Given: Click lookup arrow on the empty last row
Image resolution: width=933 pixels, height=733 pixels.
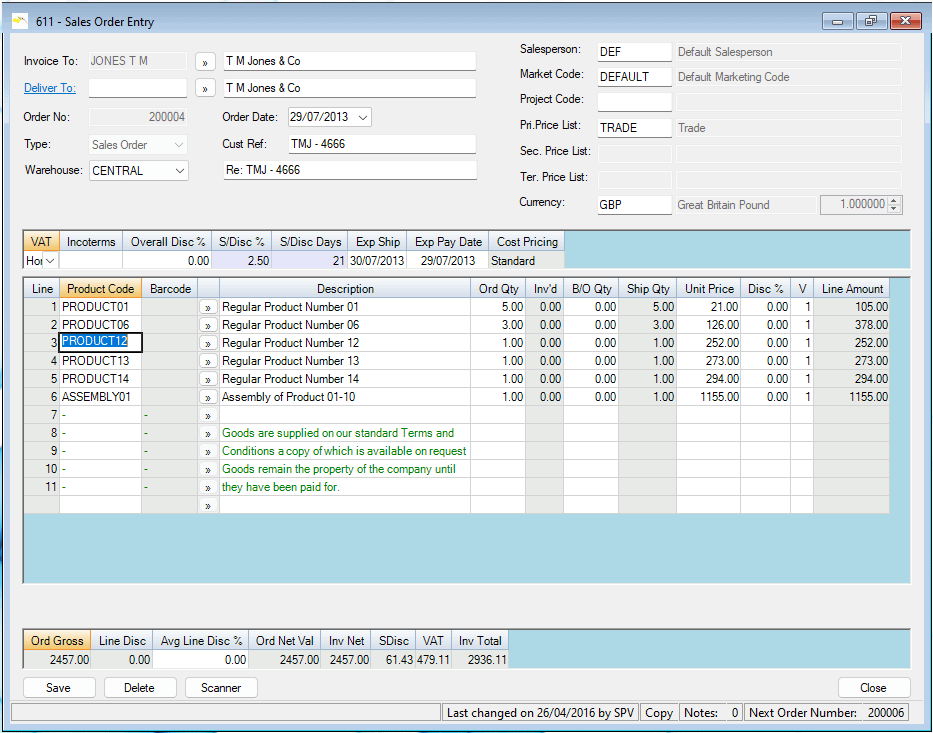Looking at the screenshot, I should pyautogui.click(x=208, y=506).
